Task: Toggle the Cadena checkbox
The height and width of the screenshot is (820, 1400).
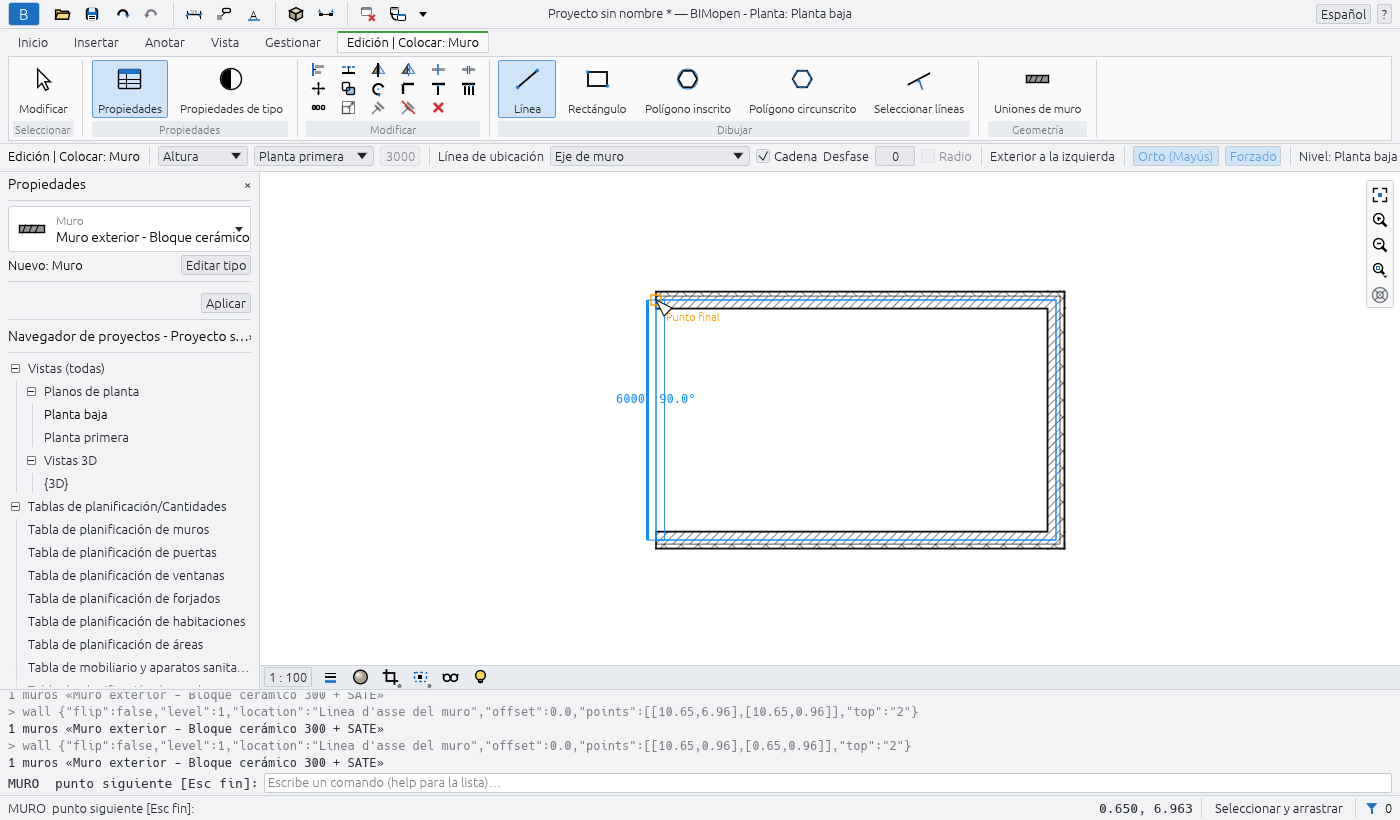Action: [x=763, y=156]
